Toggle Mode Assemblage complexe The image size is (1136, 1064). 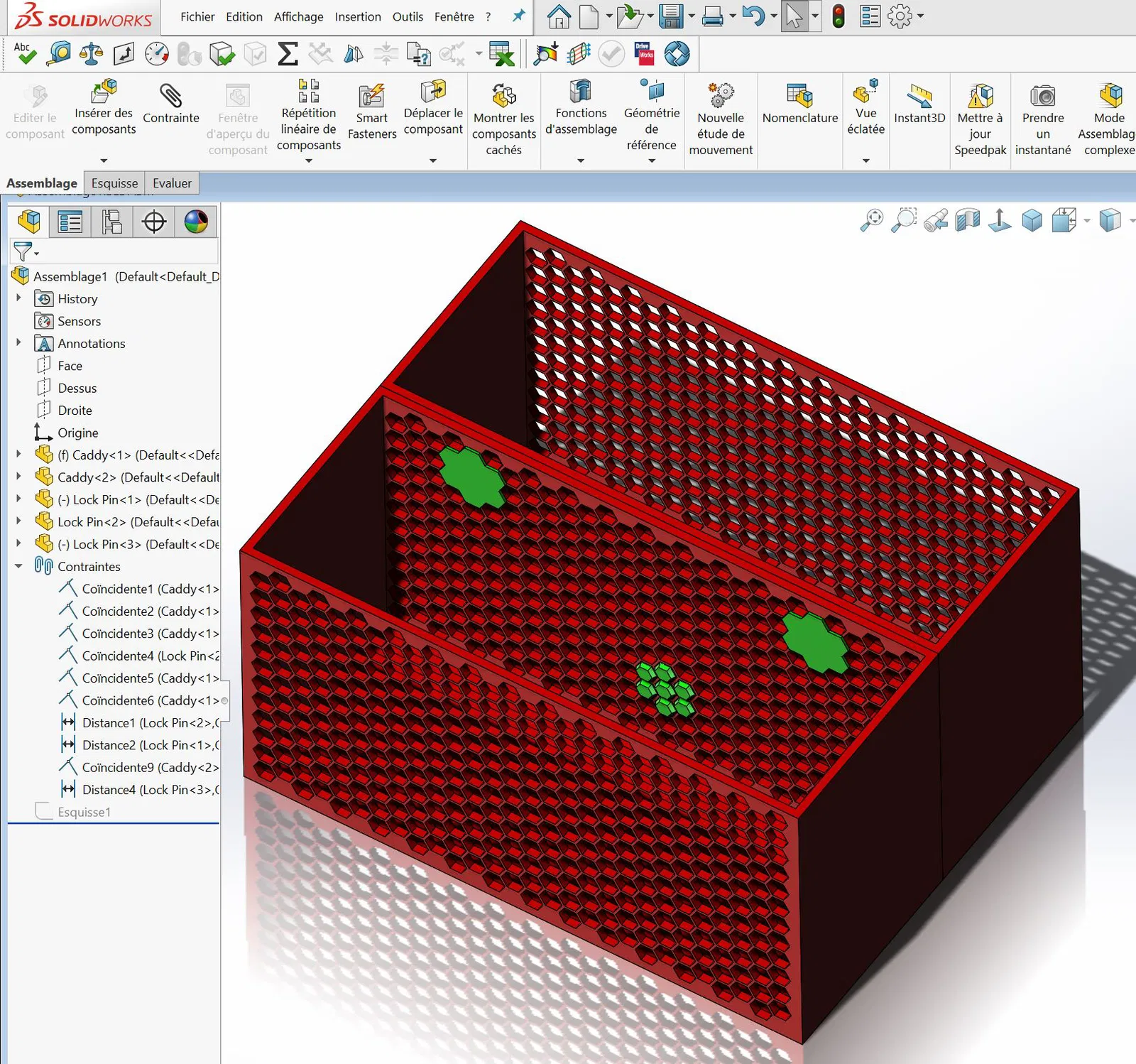pyautogui.click(x=1109, y=119)
